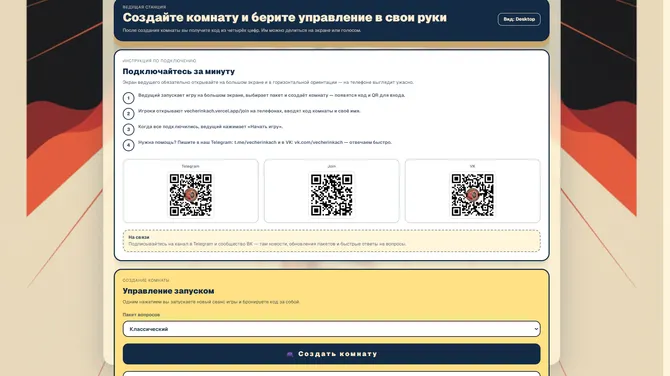The height and width of the screenshot is (376, 670).
Task: Click the "Создать комнату" button
Action: tap(332, 354)
